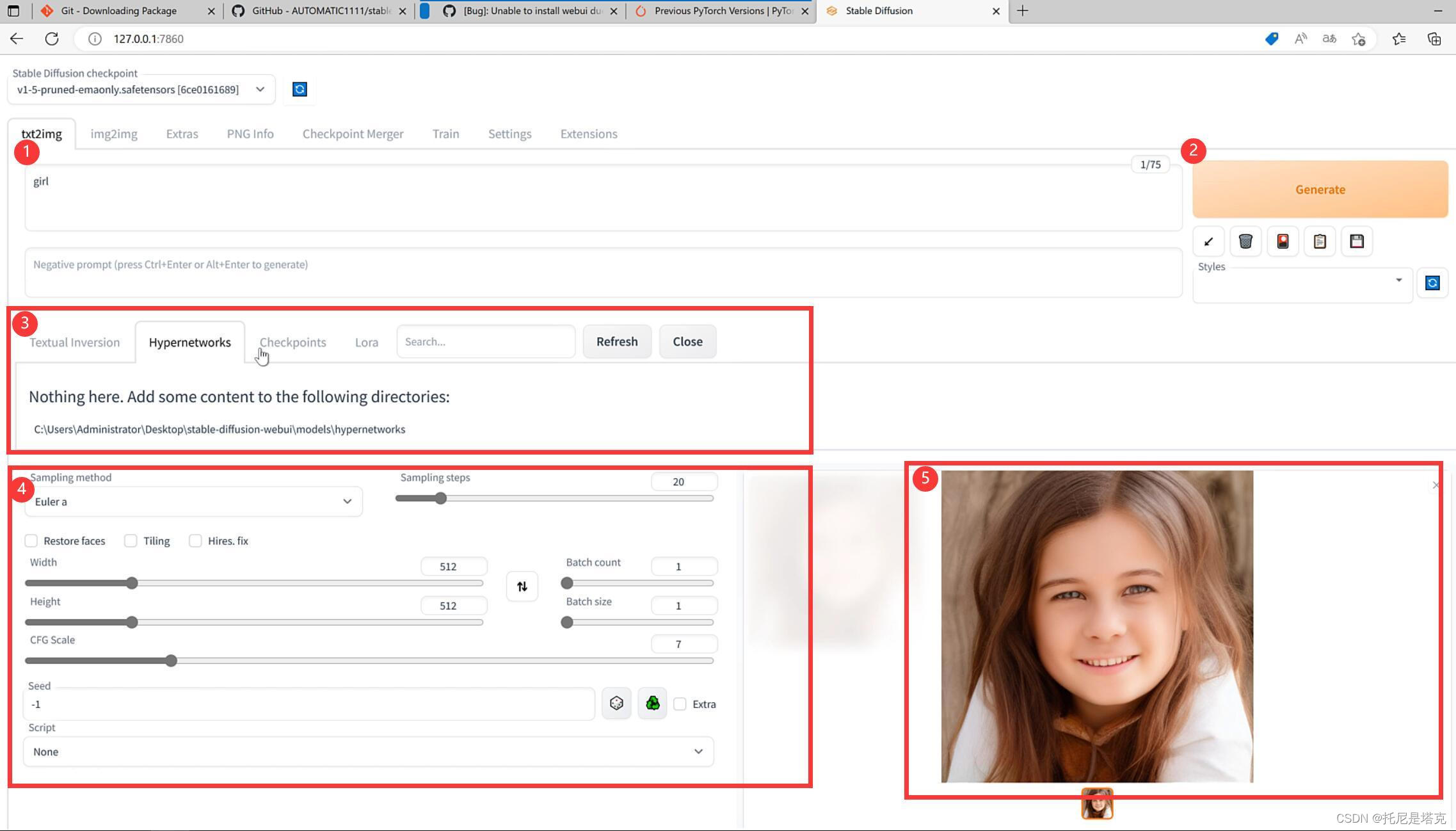This screenshot has height=831, width=1456.
Task: Refresh the Stable Diffusion checkpoint list icon
Action: pos(300,89)
